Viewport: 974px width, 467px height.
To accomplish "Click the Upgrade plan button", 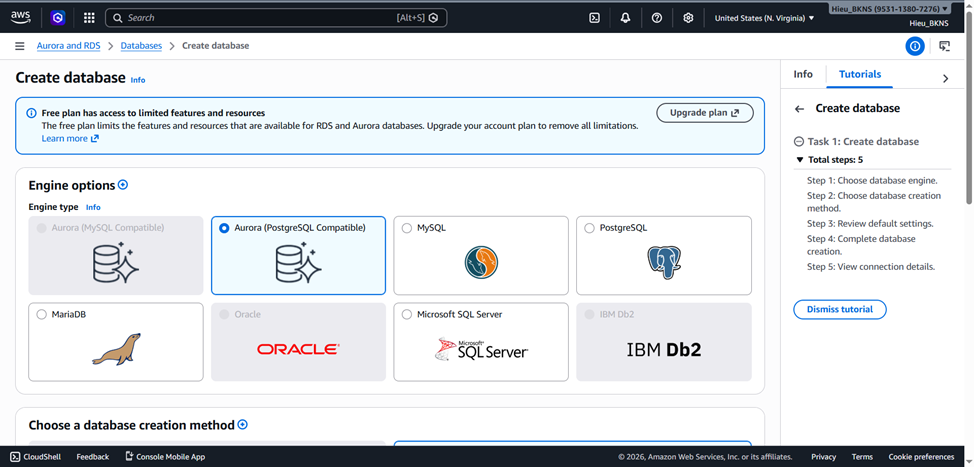I will coord(704,113).
